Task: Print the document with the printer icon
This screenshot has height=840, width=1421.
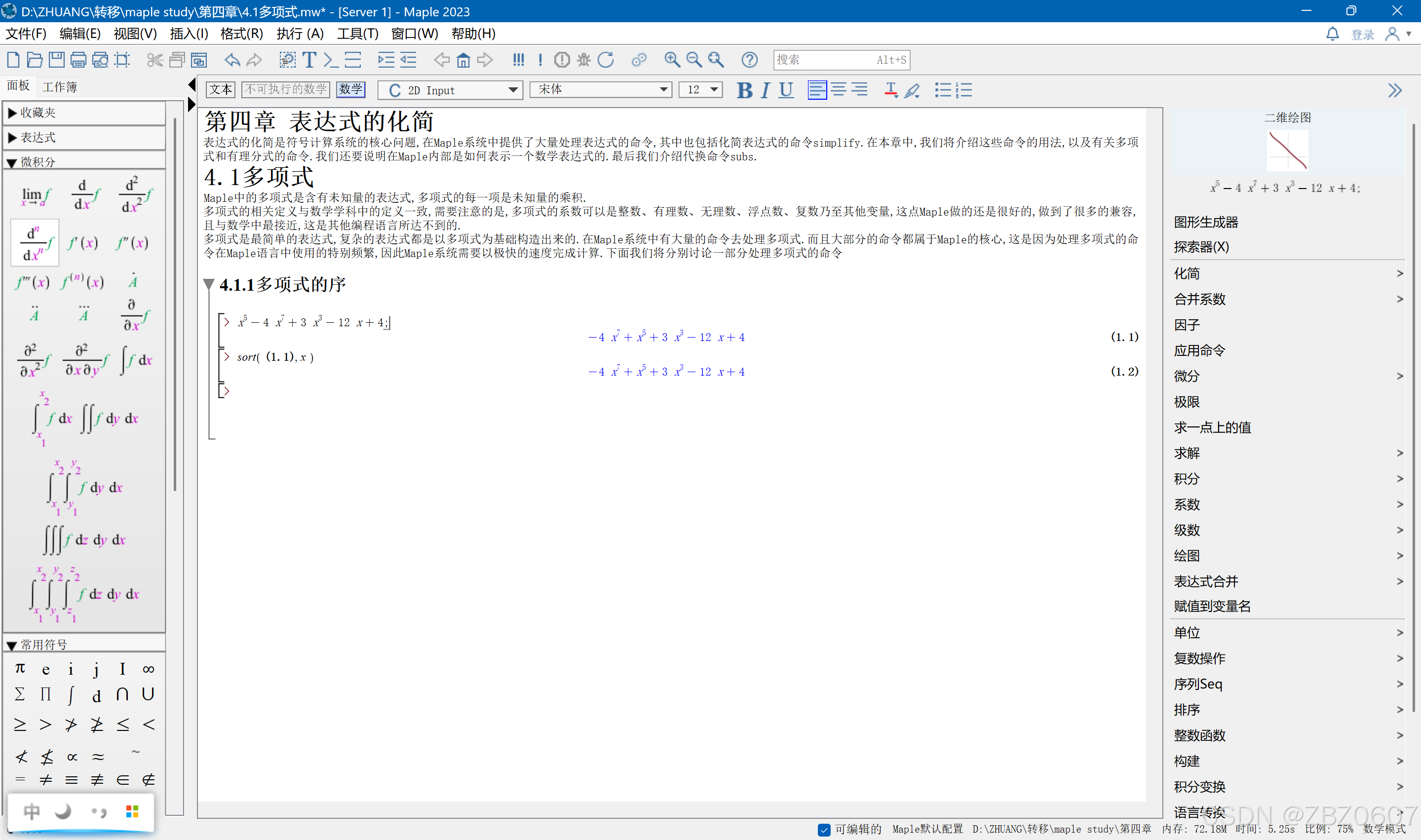Action: (x=78, y=59)
